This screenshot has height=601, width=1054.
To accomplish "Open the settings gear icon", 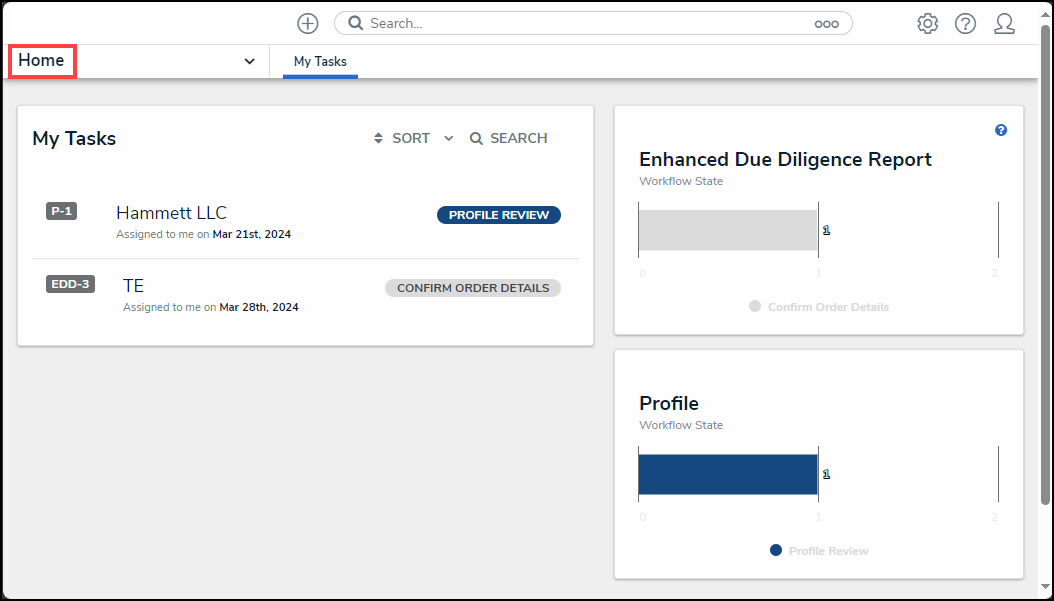I will (x=928, y=24).
